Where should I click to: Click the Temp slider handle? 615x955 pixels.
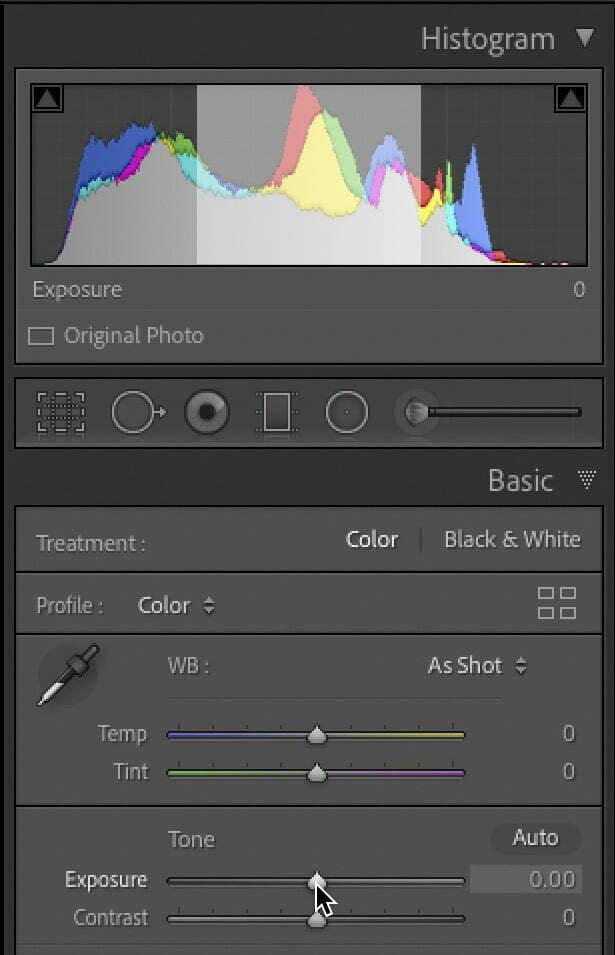click(317, 735)
